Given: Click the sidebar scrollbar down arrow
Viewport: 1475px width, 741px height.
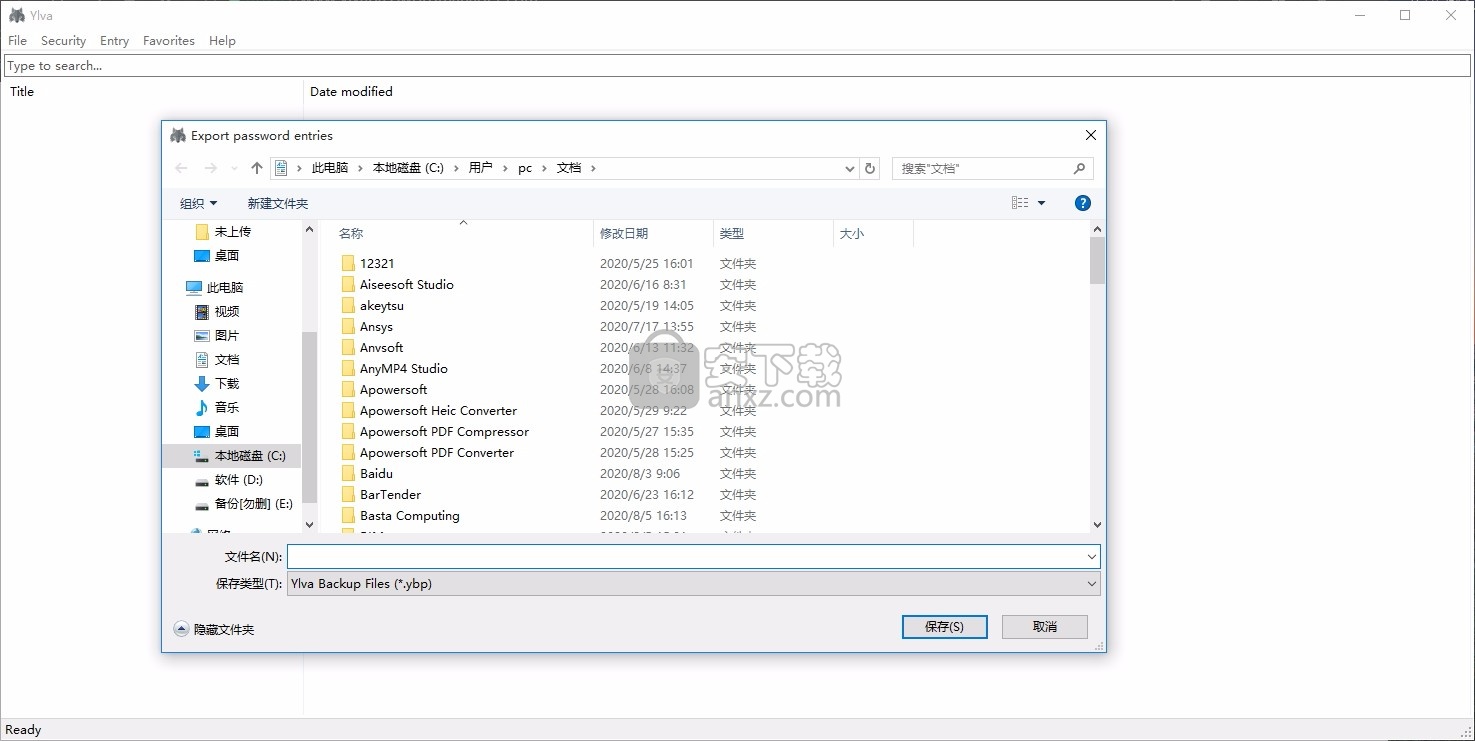Looking at the screenshot, I should (309, 524).
